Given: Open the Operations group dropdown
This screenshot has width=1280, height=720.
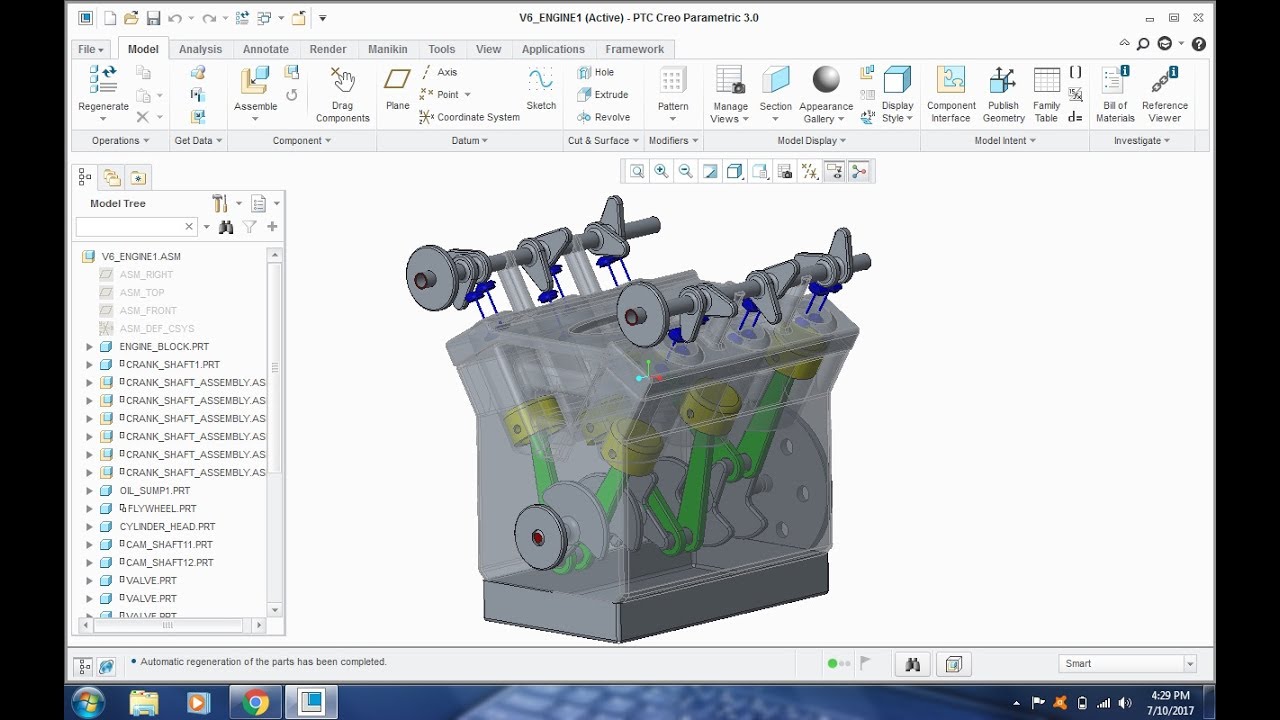Looking at the screenshot, I should [121, 141].
